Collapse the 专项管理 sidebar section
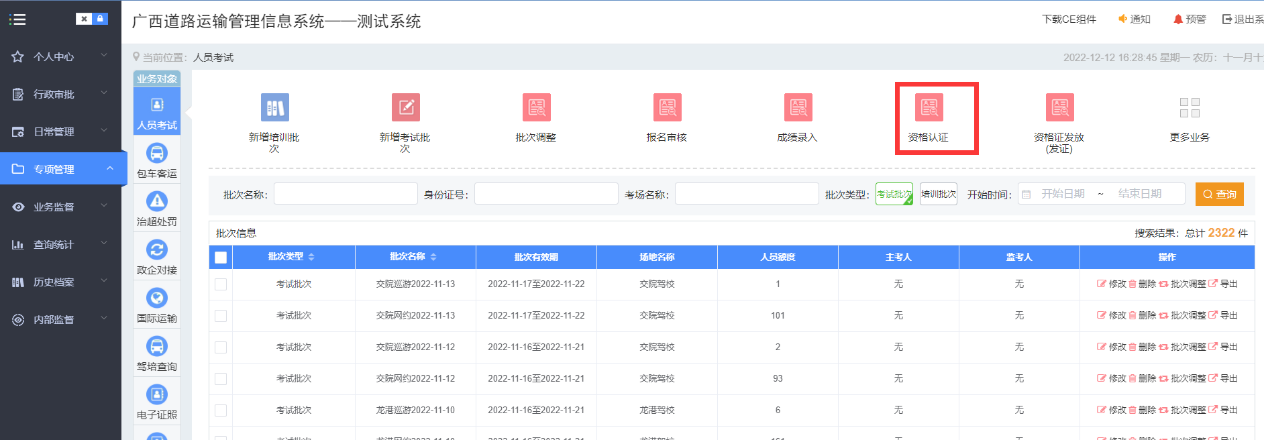The height and width of the screenshot is (440, 1264). [x=60, y=169]
